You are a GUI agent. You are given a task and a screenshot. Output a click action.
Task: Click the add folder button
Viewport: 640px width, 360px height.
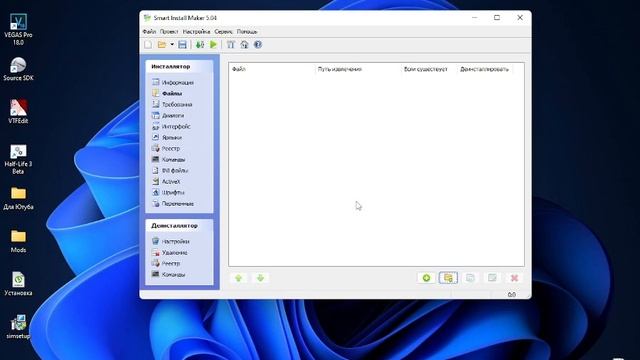[448, 278]
